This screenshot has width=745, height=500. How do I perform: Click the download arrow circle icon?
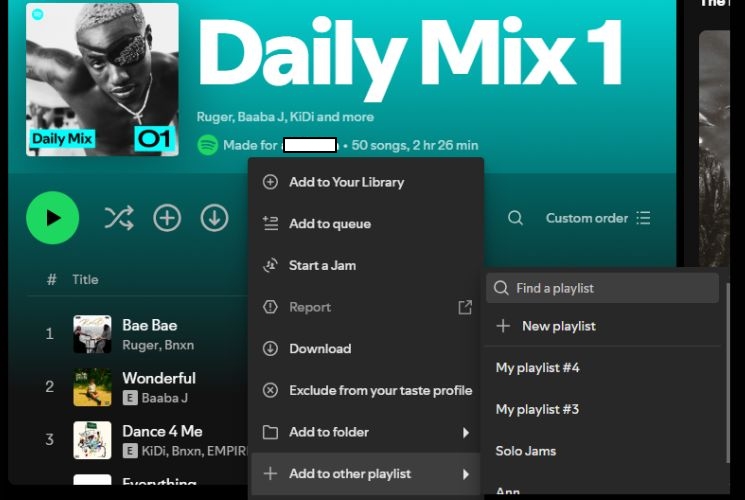coord(215,218)
